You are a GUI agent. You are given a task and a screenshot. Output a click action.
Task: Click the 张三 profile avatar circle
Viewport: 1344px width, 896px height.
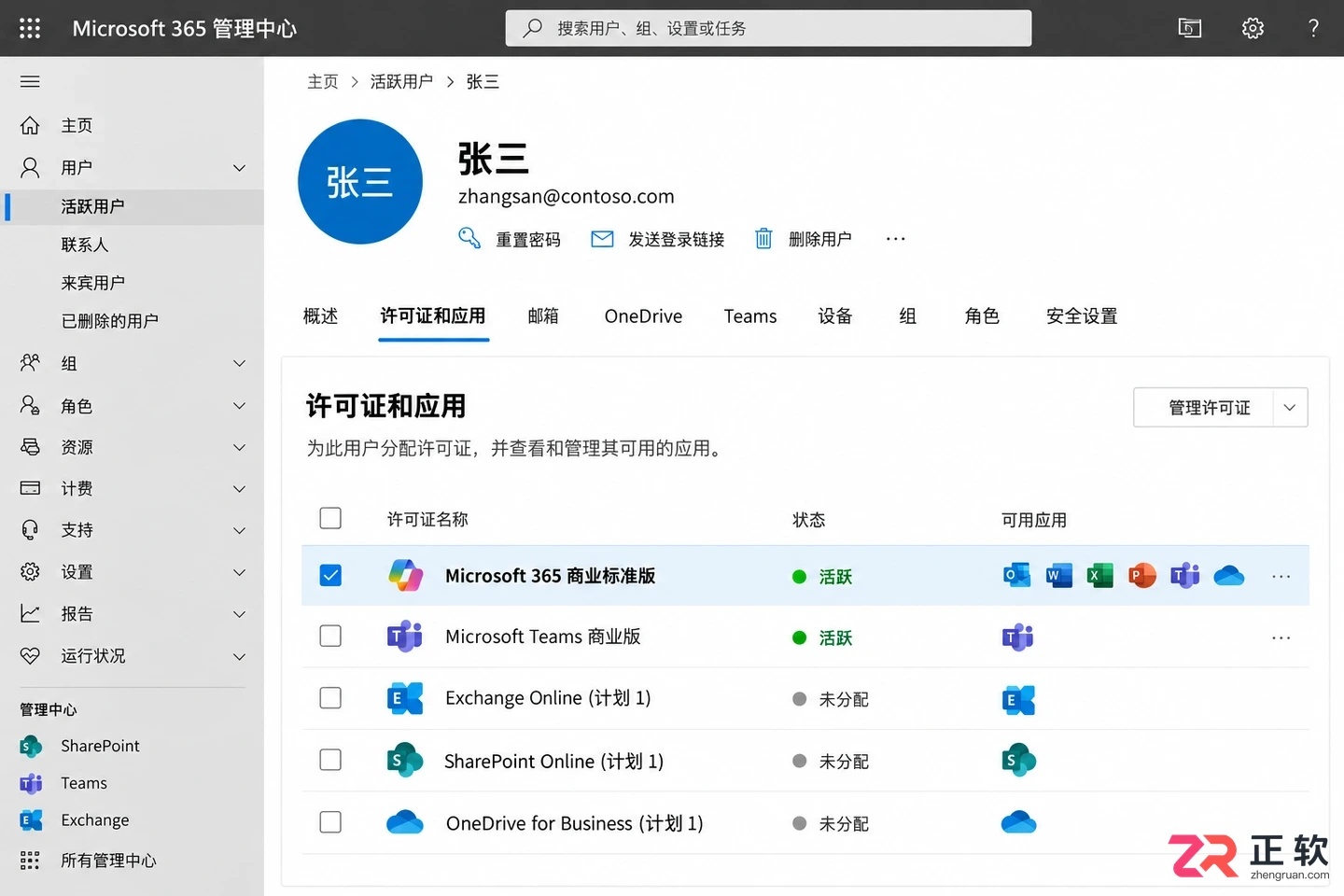[360, 182]
